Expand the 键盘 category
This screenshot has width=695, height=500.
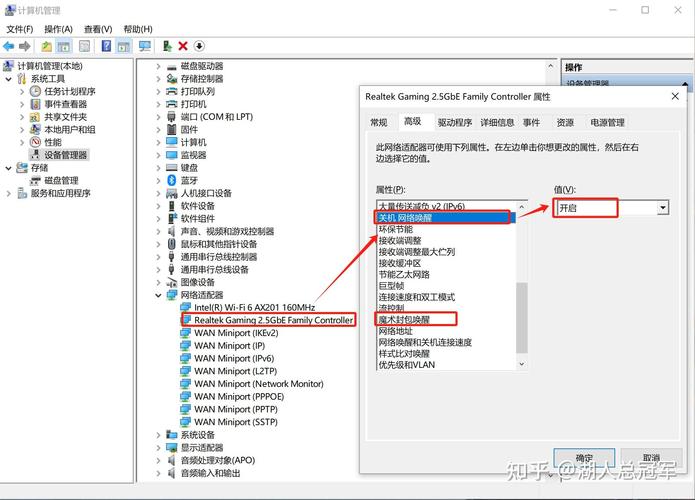pyautogui.click(x=158, y=168)
